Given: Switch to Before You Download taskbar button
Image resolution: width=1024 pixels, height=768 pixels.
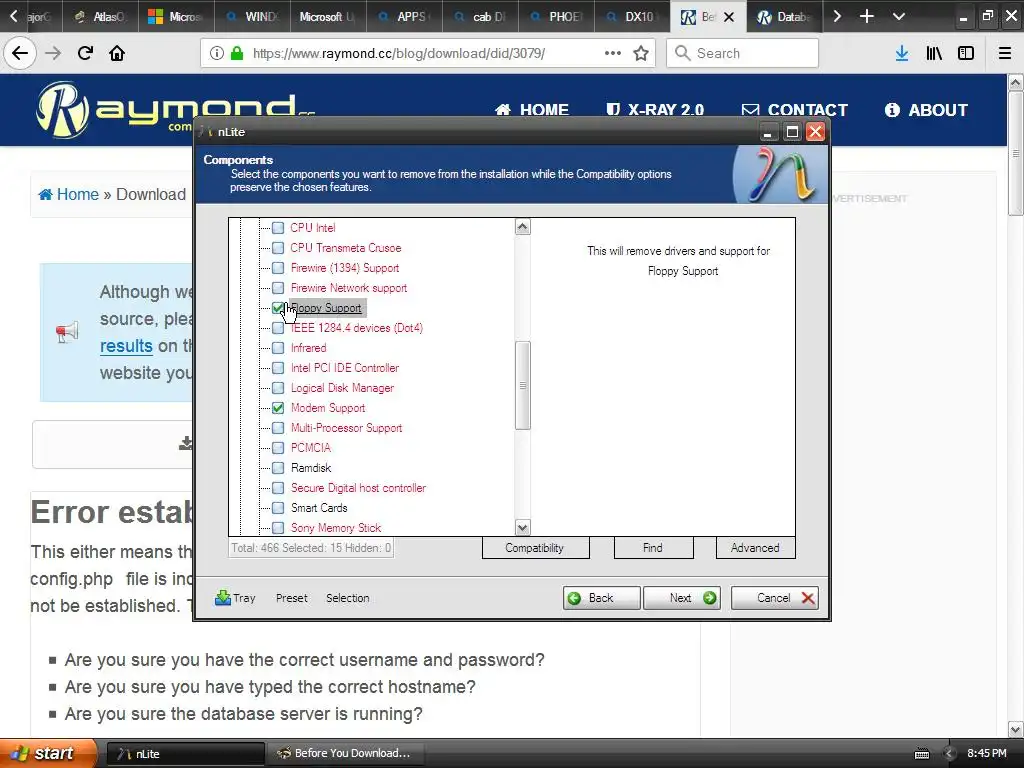Looking at the screenshot, I should [x=346, y=754].
